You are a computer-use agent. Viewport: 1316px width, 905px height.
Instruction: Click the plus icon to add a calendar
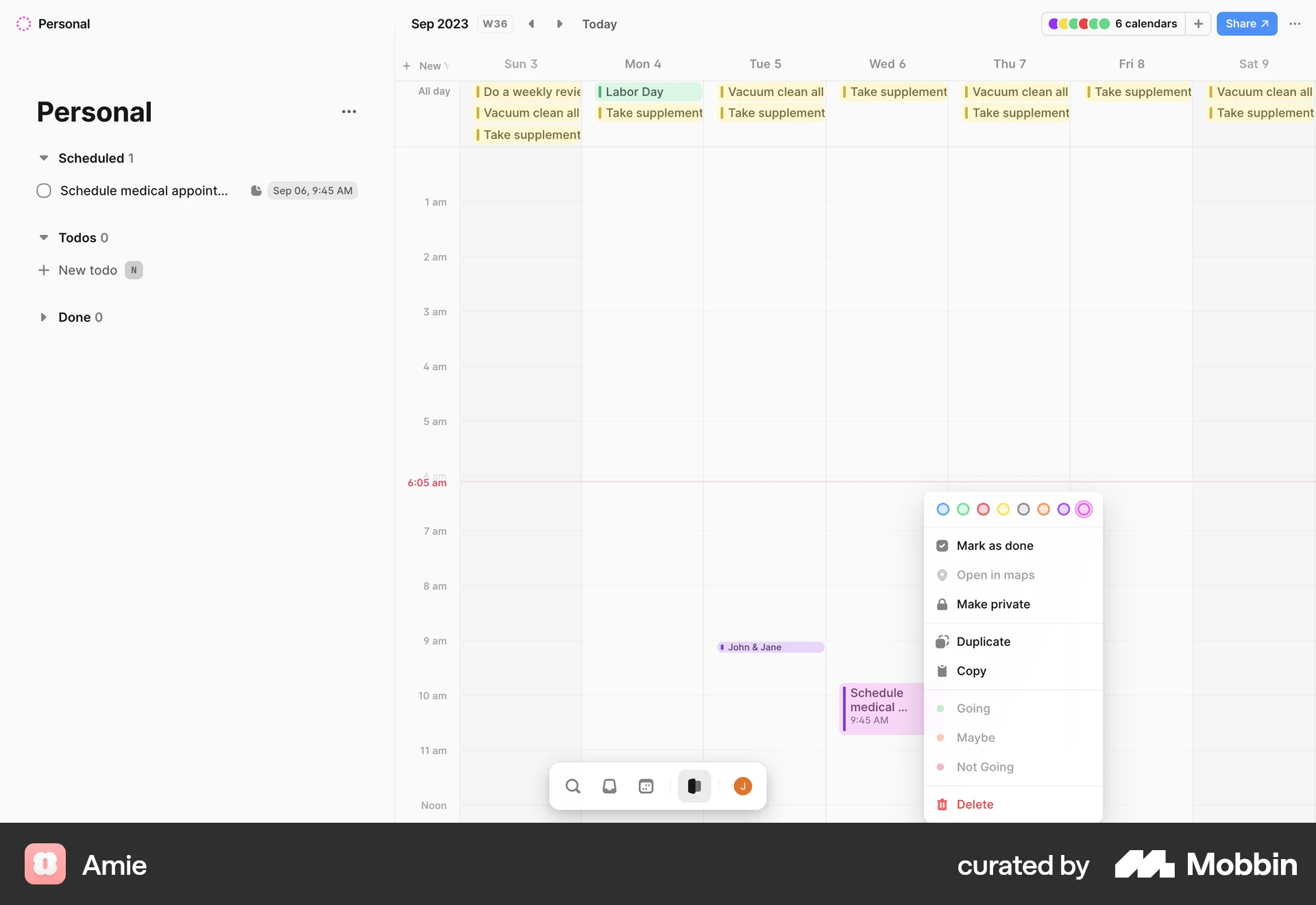[1198, 23]
